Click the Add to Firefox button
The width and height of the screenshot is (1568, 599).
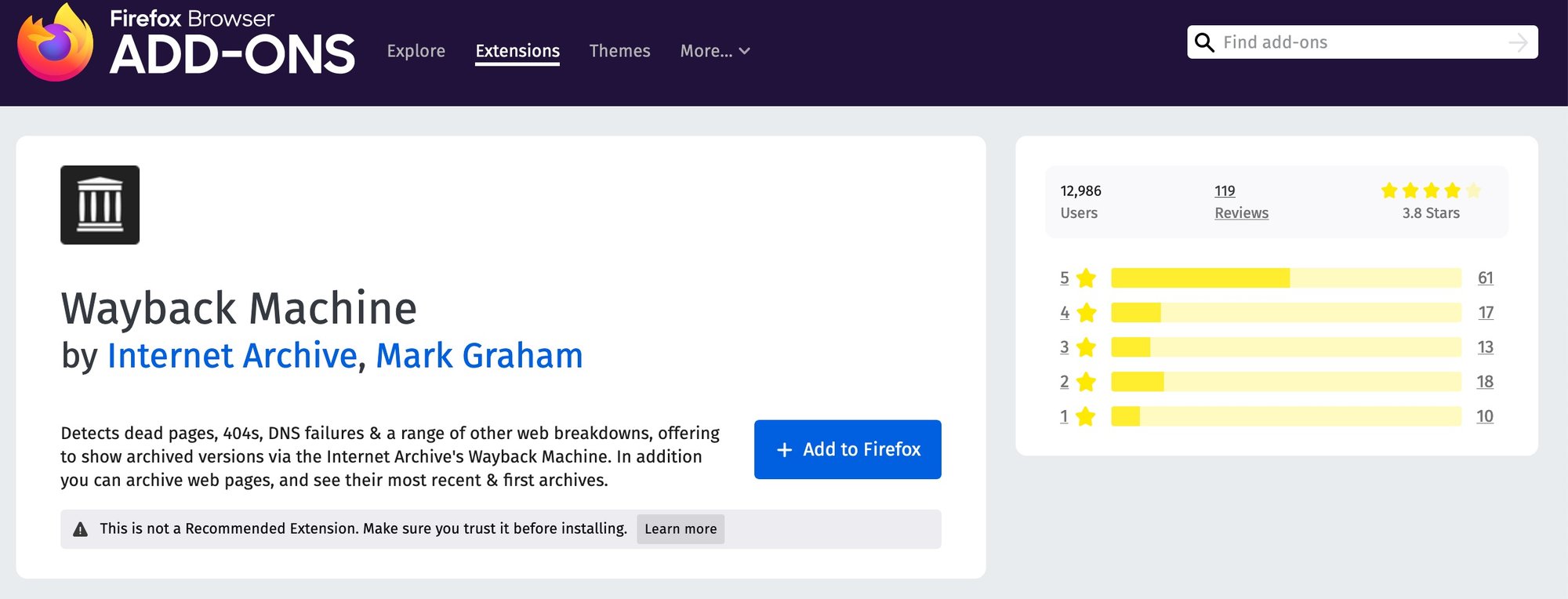click(848, 449)
